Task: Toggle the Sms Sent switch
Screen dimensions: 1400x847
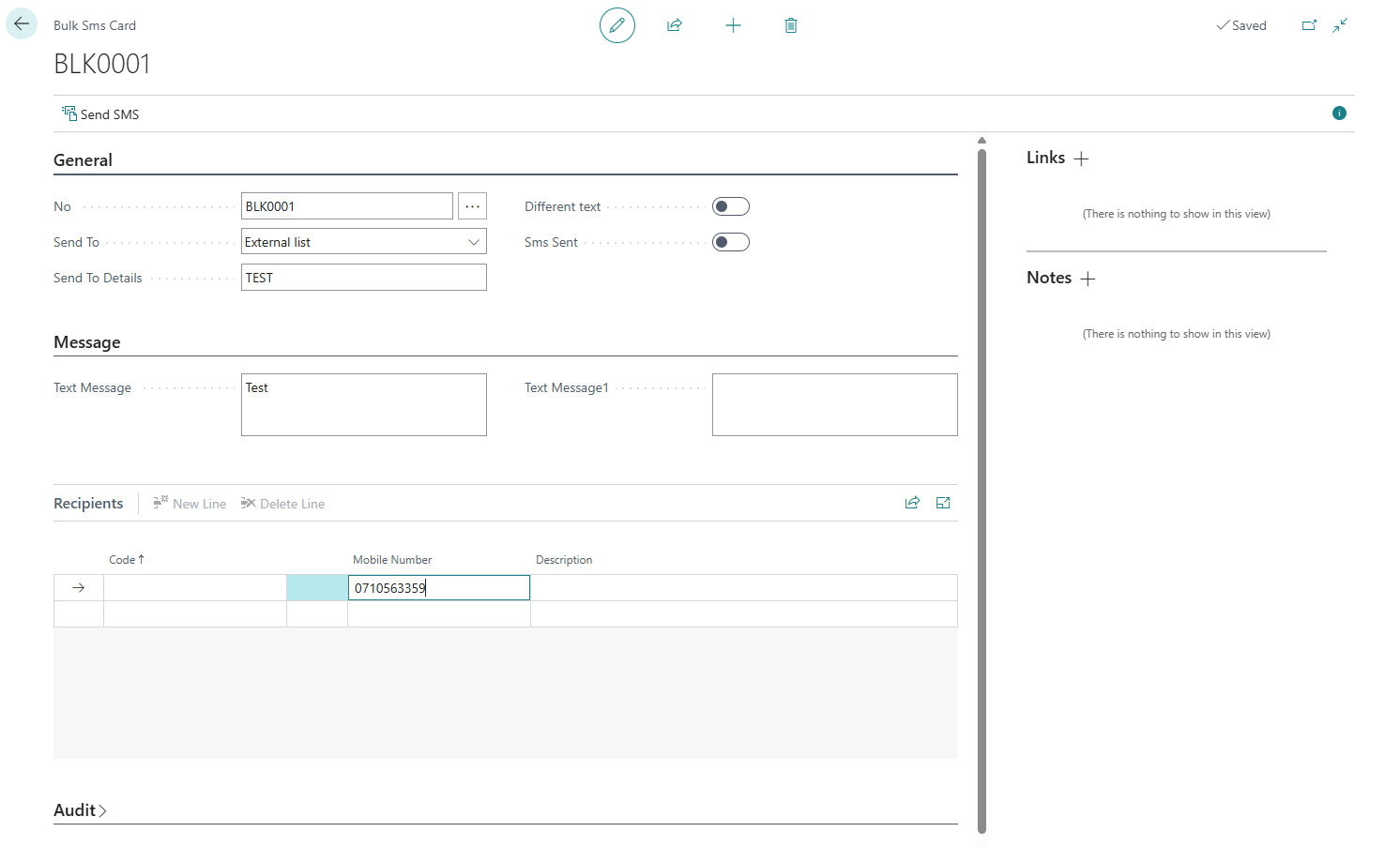Action: tap(731, 242)
